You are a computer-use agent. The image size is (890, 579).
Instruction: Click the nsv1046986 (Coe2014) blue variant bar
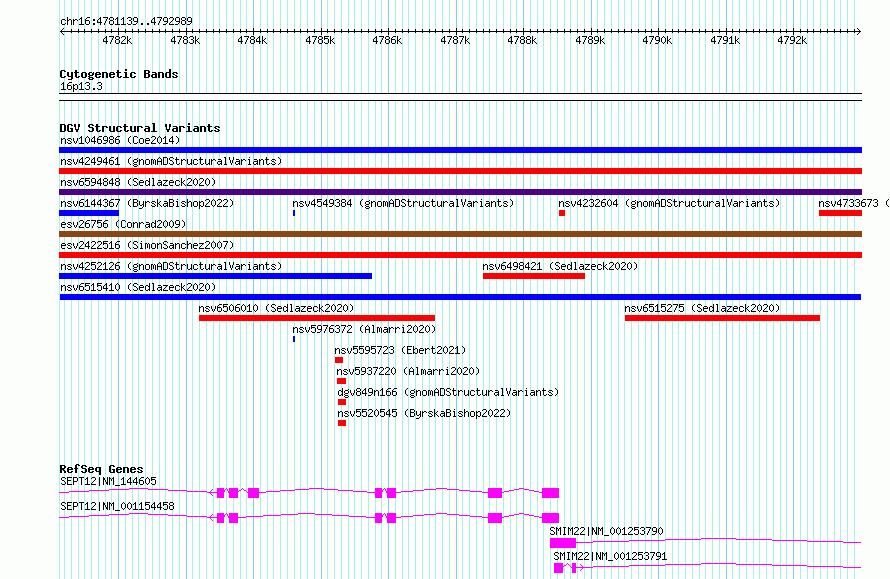tap(460, 150)
